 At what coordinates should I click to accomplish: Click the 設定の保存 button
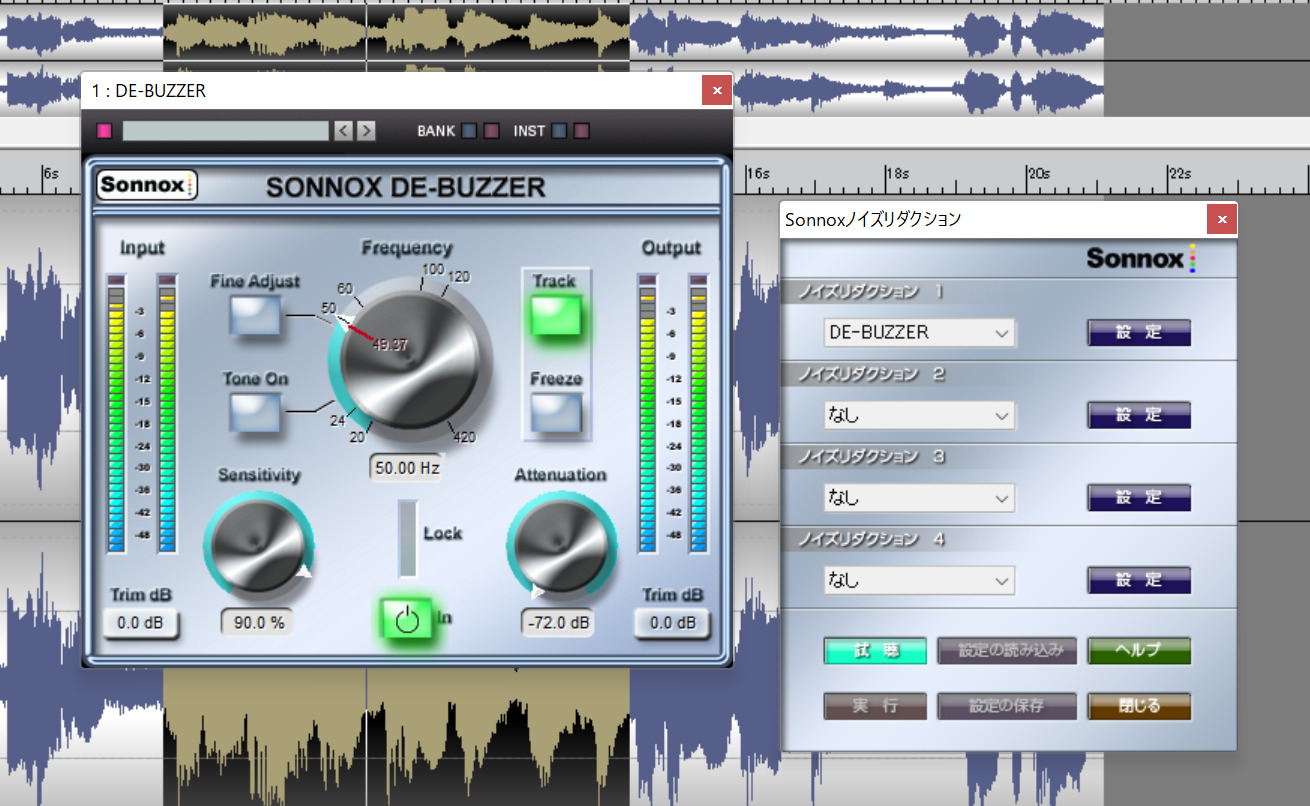[x=1007, y=706]
